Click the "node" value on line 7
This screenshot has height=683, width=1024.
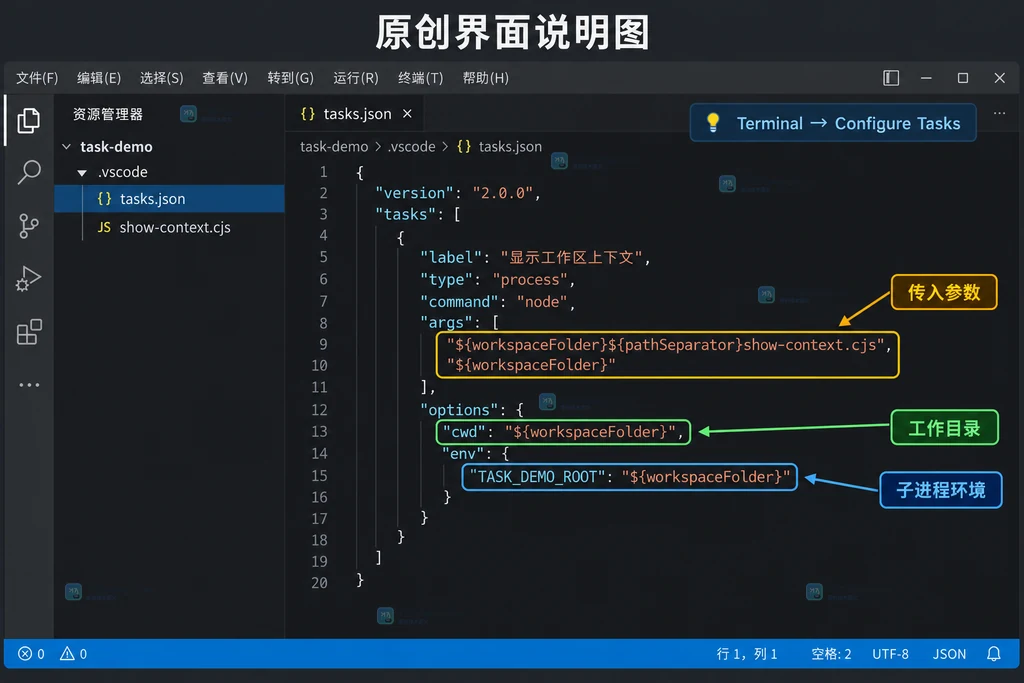coord(542,302)
